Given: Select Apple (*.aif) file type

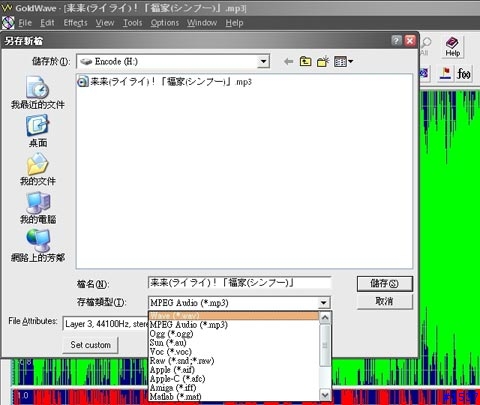Looking at the screenshot, I should tap(234, 369).
